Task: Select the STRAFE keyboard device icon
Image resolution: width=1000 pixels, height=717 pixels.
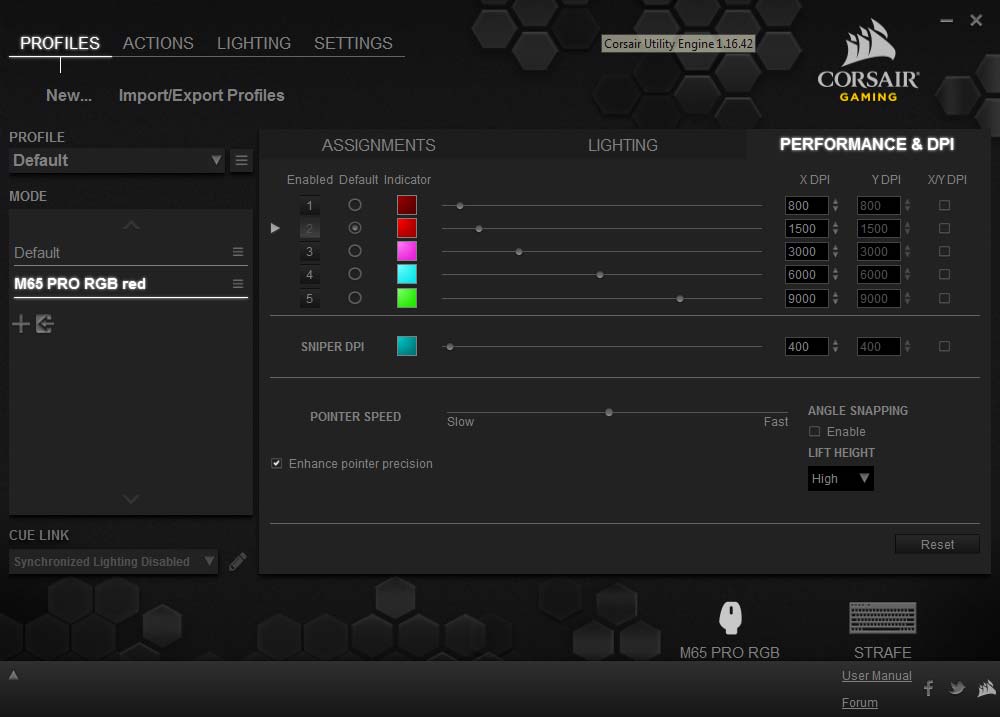Action: pyautogui.click(x=883, y=617)
